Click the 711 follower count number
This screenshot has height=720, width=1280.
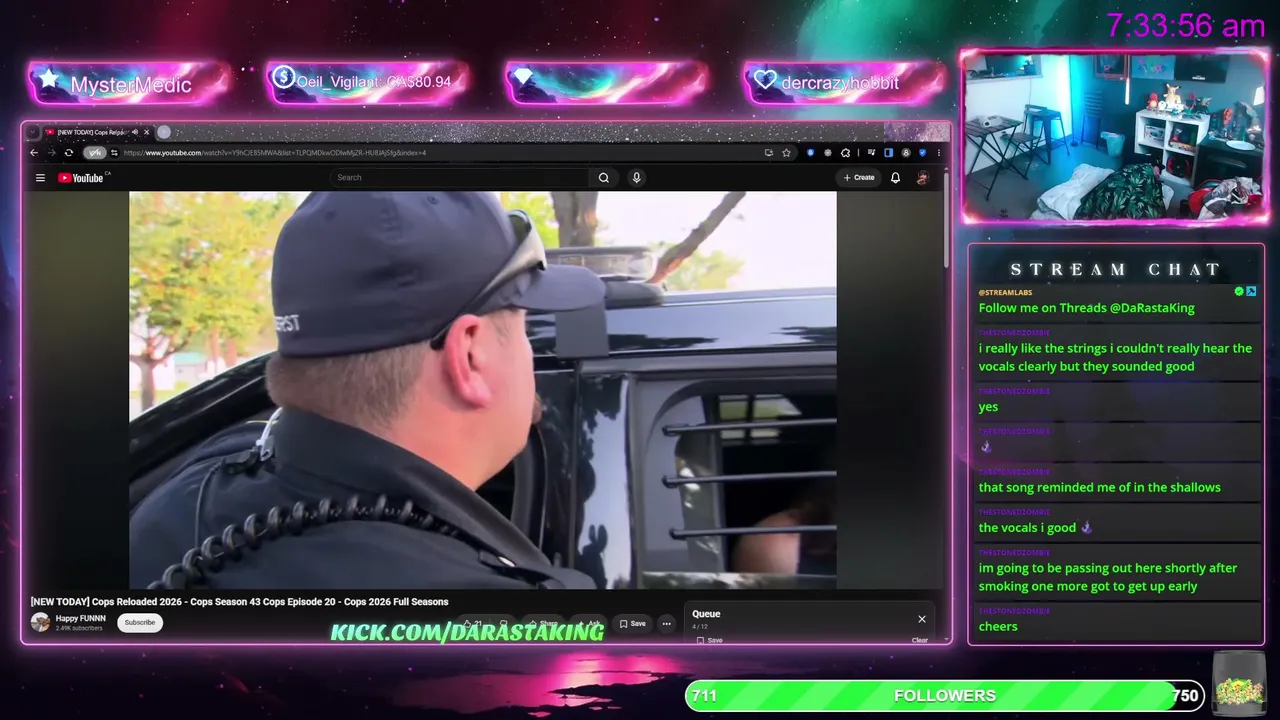pos(704,696)
